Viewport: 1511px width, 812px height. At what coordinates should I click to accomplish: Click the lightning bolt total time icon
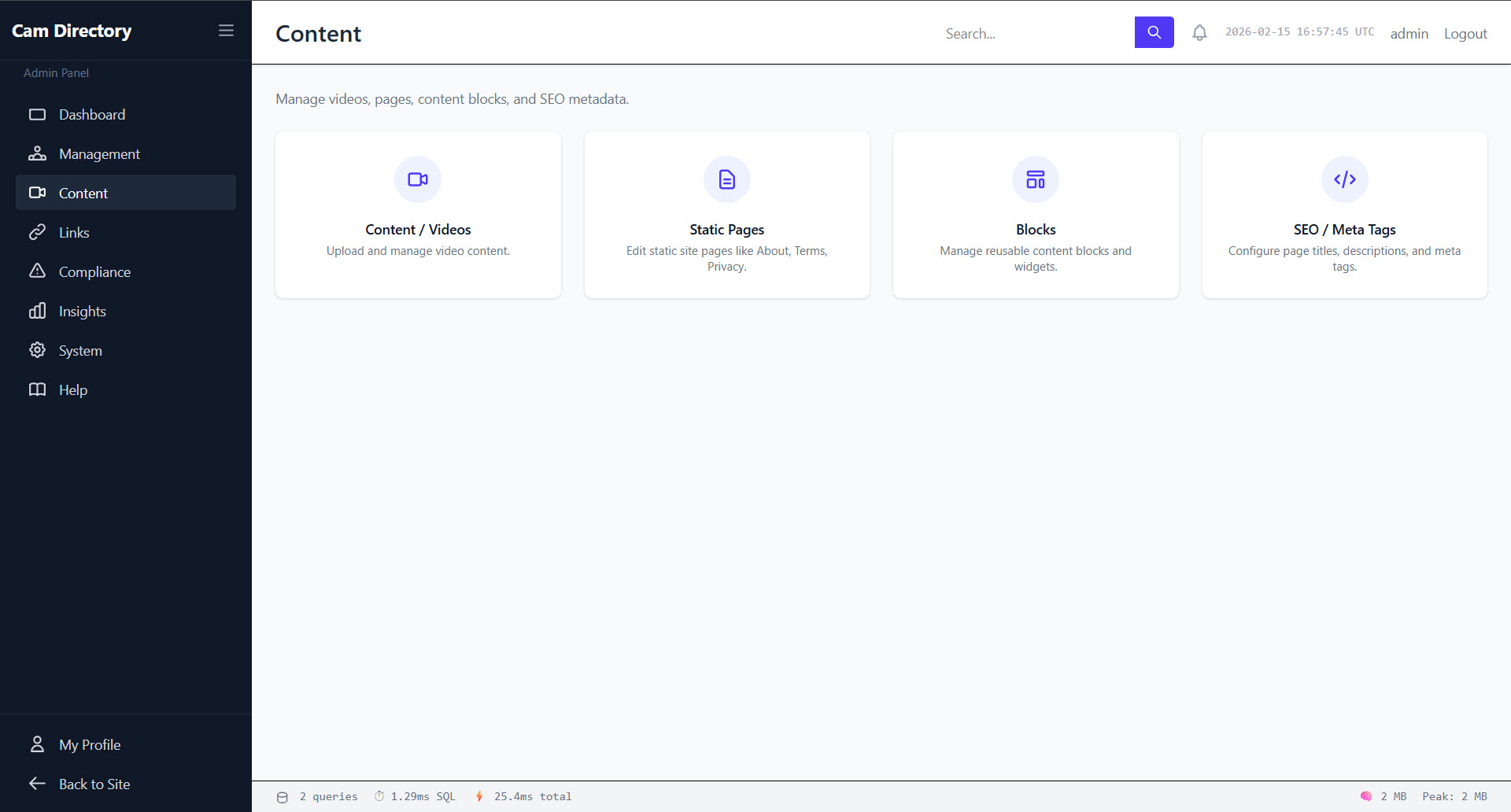pos(479,796)
